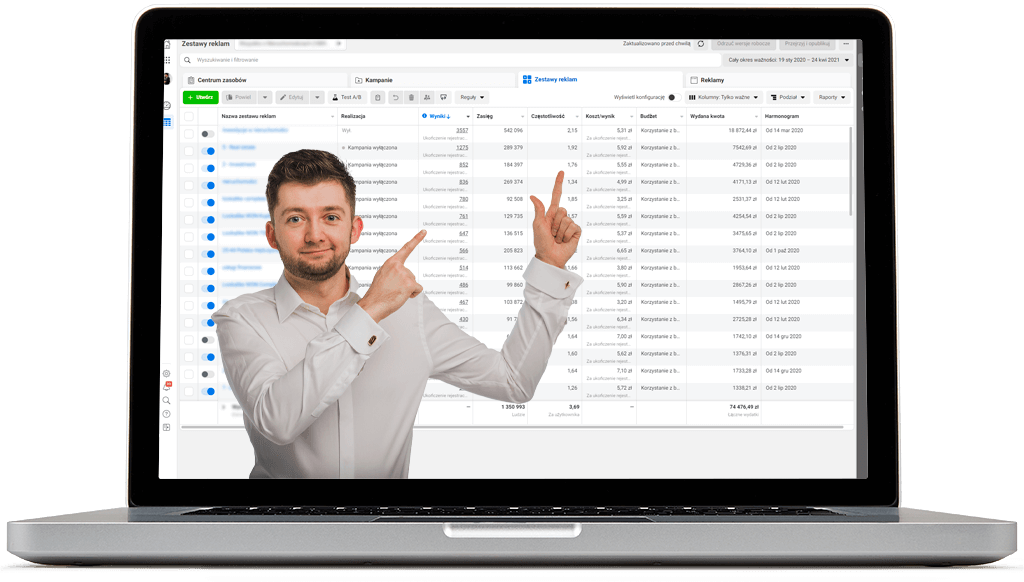Switch to the 'Kampanie' tab
The image size is (1024, 582).
tap(378, 79)
